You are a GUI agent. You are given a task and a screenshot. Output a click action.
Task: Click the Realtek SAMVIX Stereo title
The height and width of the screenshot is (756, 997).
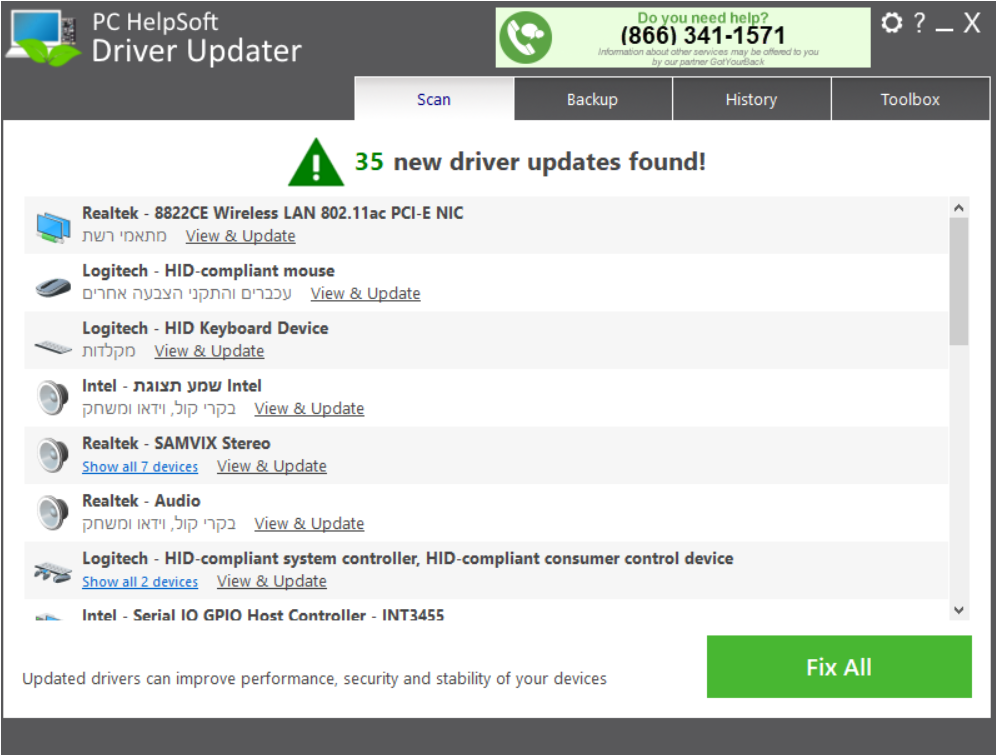click(x=176, y=443)
